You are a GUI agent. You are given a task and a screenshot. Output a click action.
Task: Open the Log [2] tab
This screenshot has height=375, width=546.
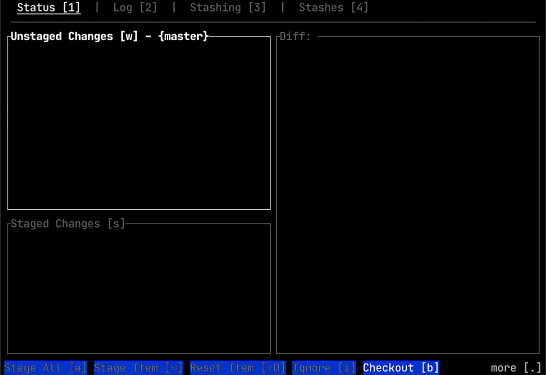pos(135,7)
